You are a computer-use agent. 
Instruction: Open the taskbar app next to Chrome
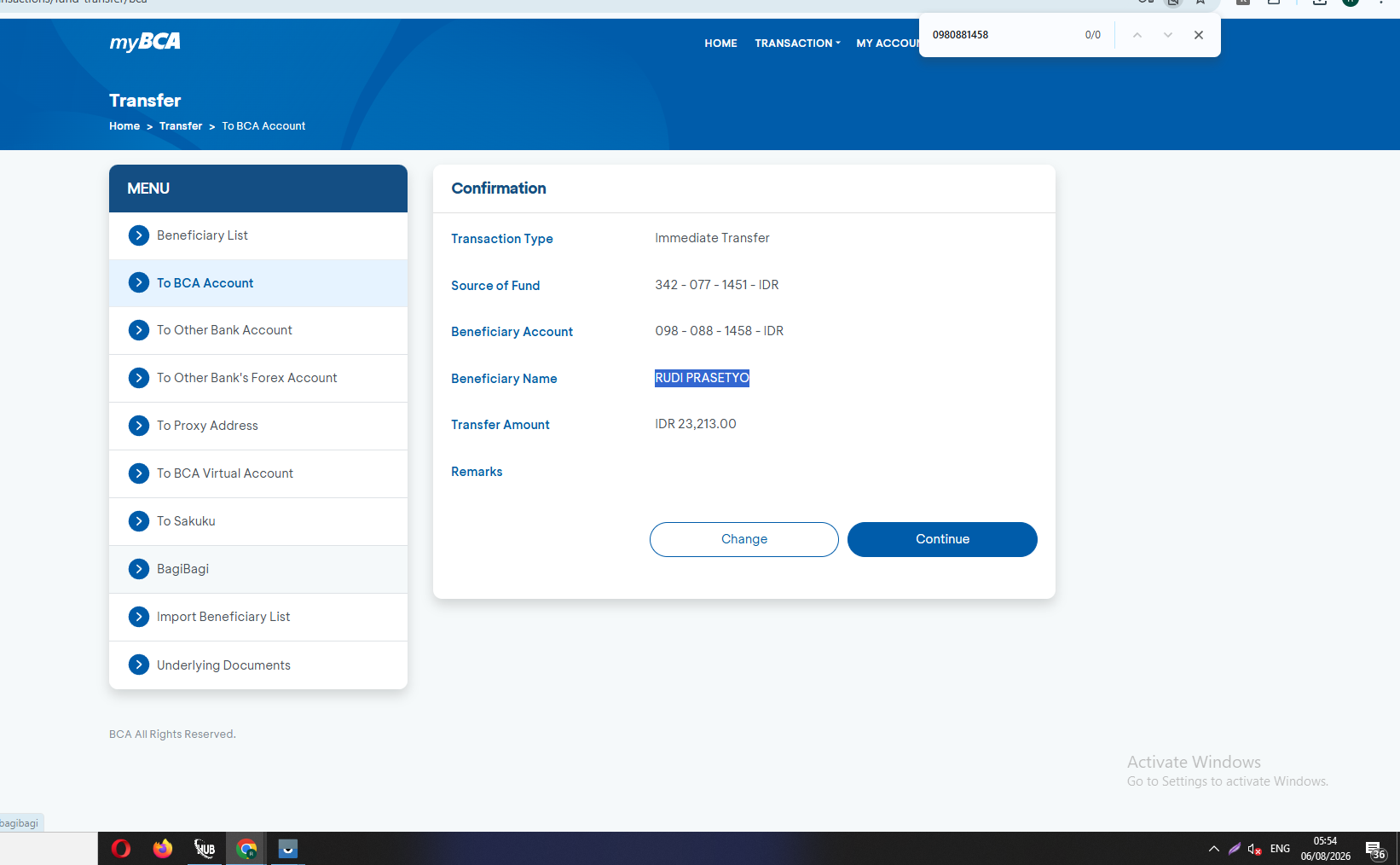pyautogui.click(x=288, y=849)
